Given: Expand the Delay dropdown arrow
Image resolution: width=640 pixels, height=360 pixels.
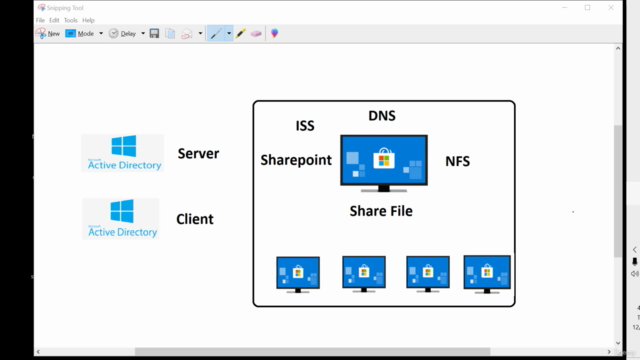Looking at the screenshot, I should [x=143, y=33].
